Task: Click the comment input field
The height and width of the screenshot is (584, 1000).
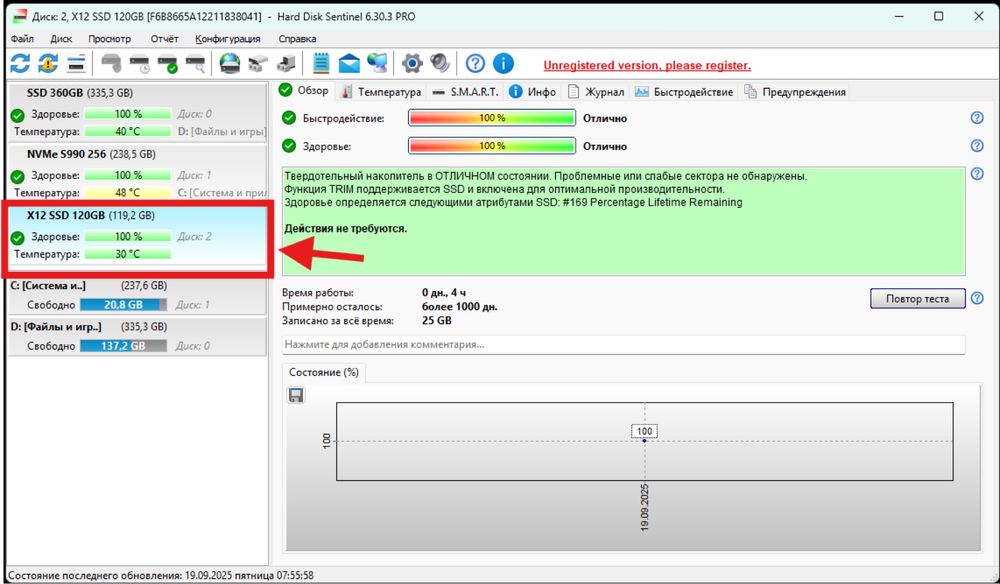Action: 623,344
